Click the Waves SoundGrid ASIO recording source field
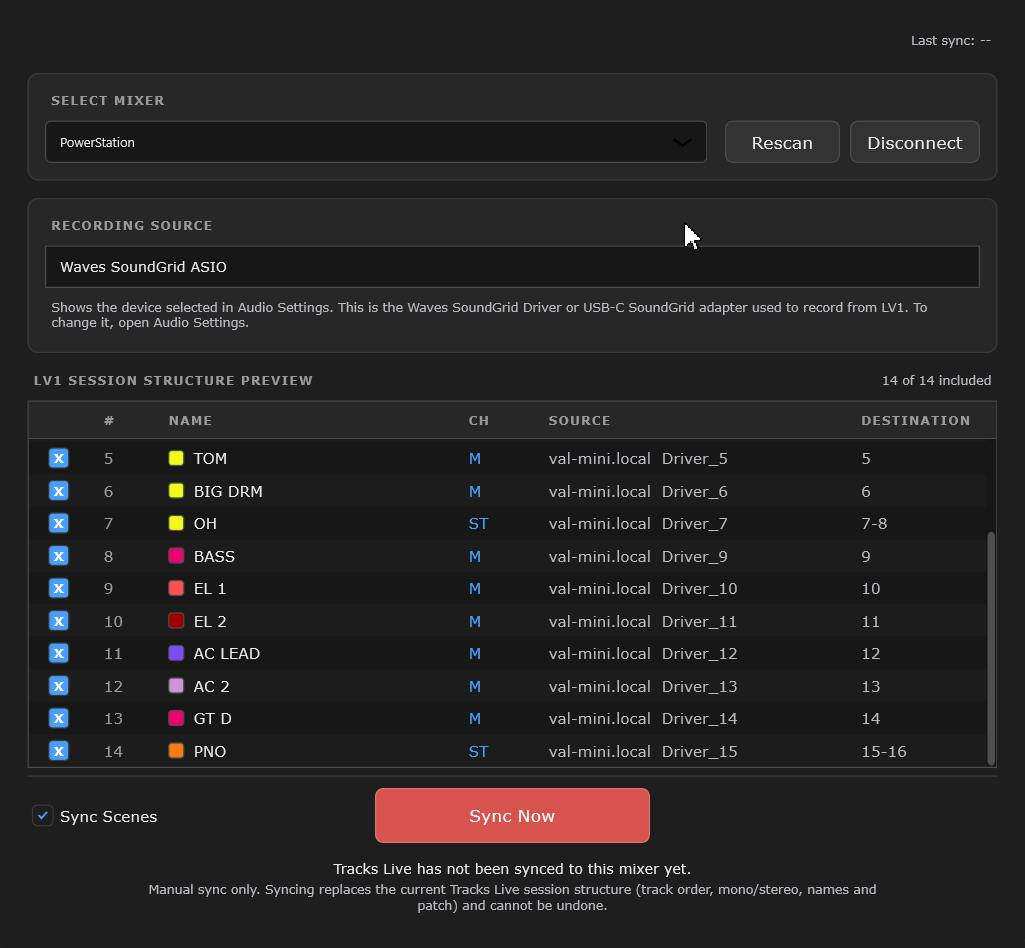The image size is (1025, 948). pyautogui.click(x=512, y=267)
